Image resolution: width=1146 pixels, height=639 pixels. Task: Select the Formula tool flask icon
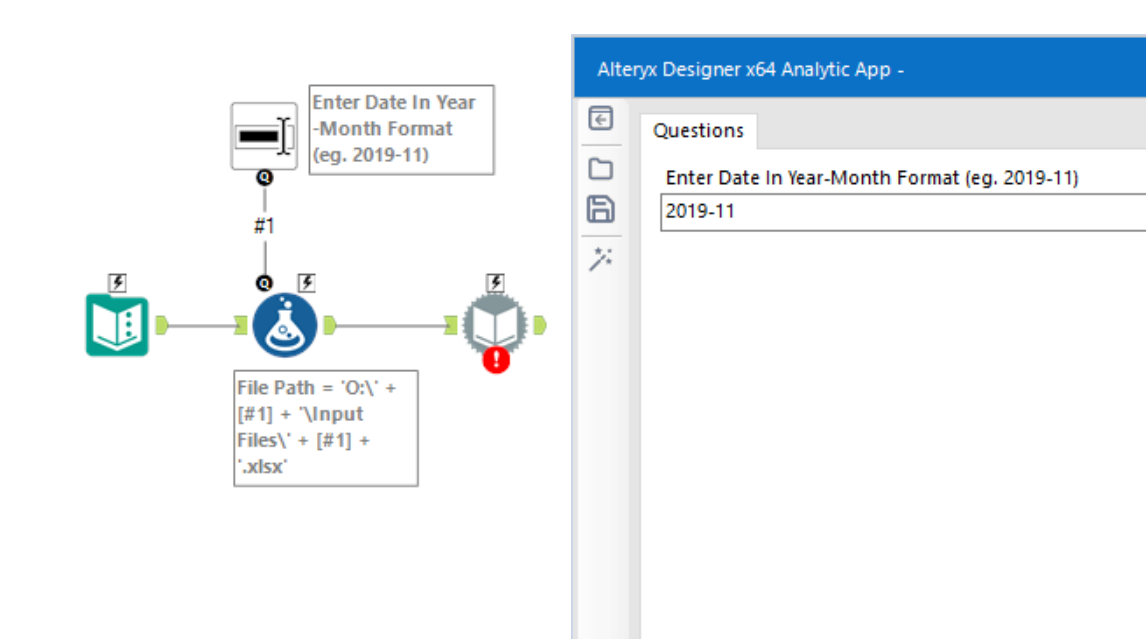point(285,326)
